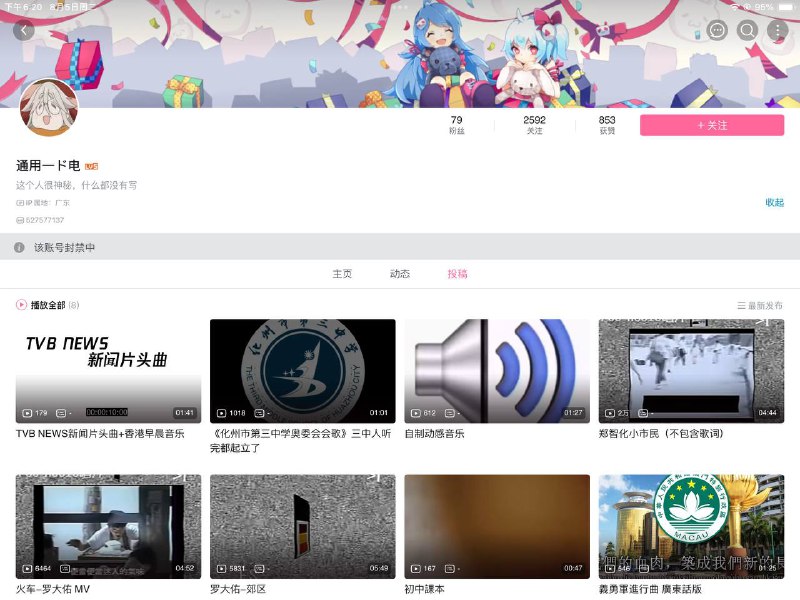View the 2592 关注 following list

click(x=534, y=124)
